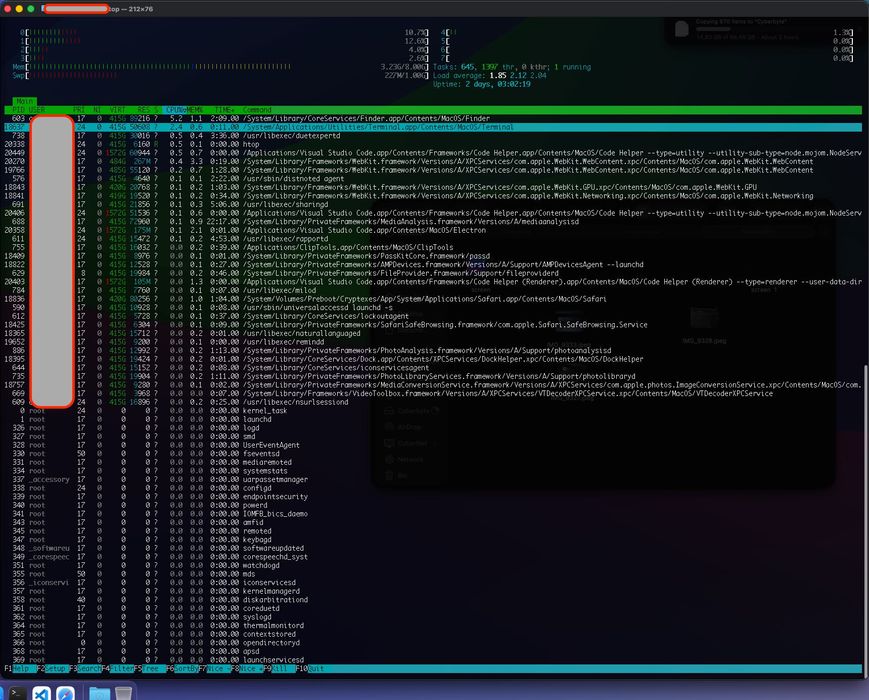Select the ClipTools process row
Image resolution: width=869 pixels, height=700 pixels.
(x=433, y=247)
